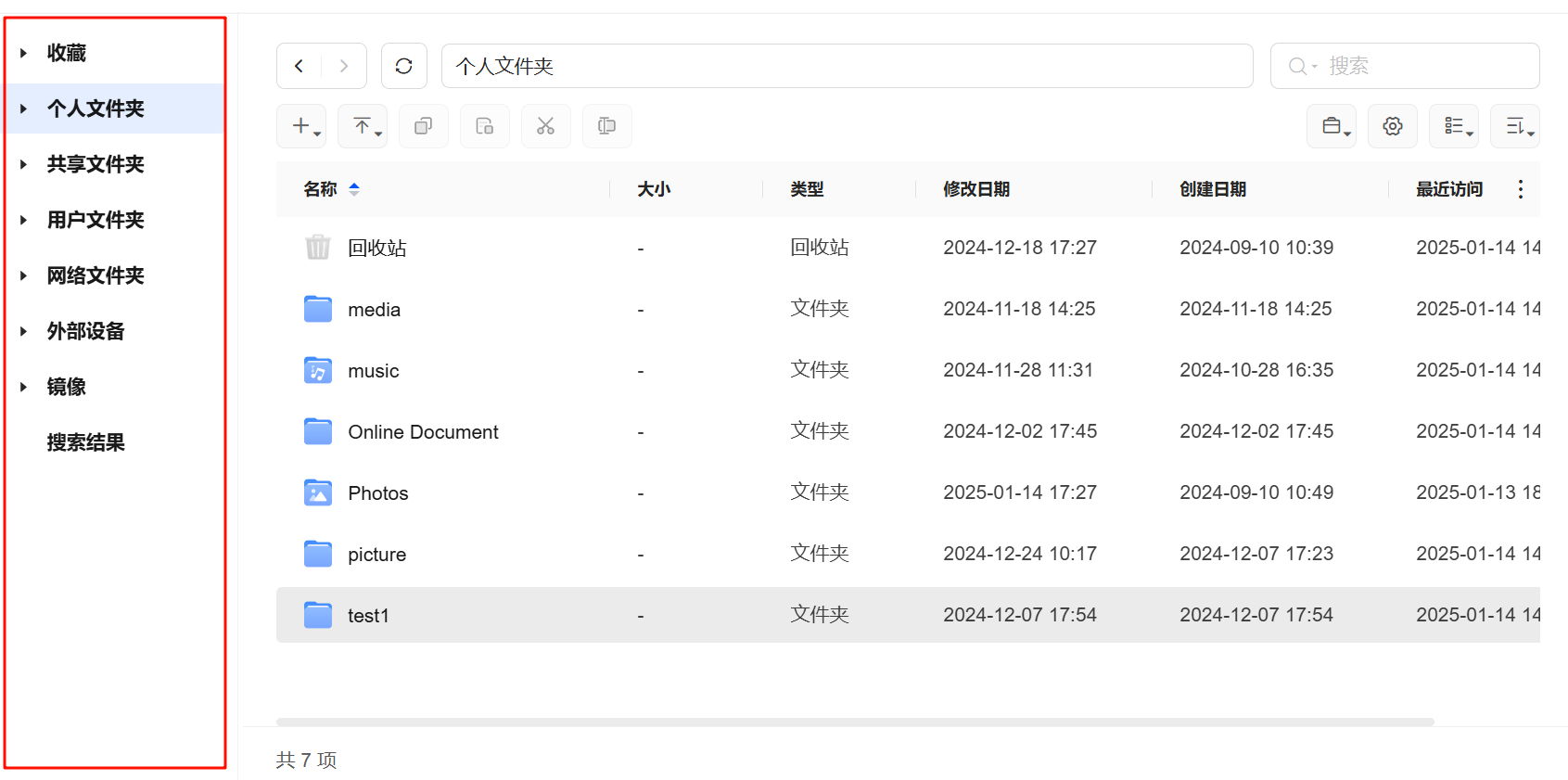Viewport: 1568px width, 780px height.
Task: Open the toolbox dropdown
Action: tap(1332, 126)
